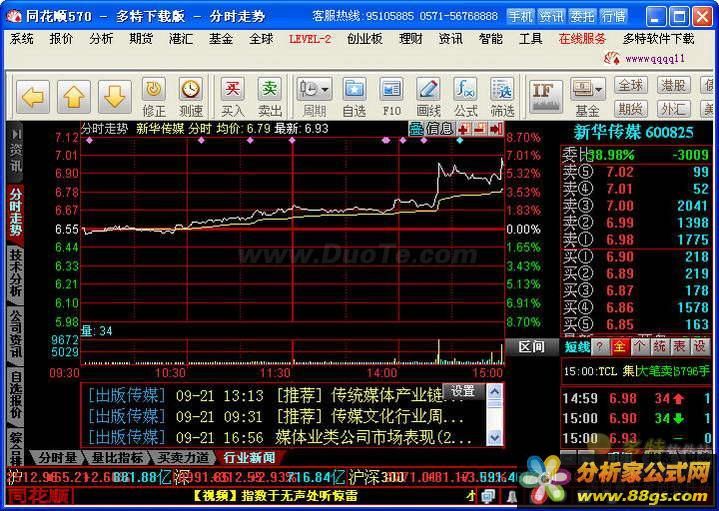This screenshot has width=719, height=511.
Task: Open the LEVEL-2 menu
Action: pos(310,39)
